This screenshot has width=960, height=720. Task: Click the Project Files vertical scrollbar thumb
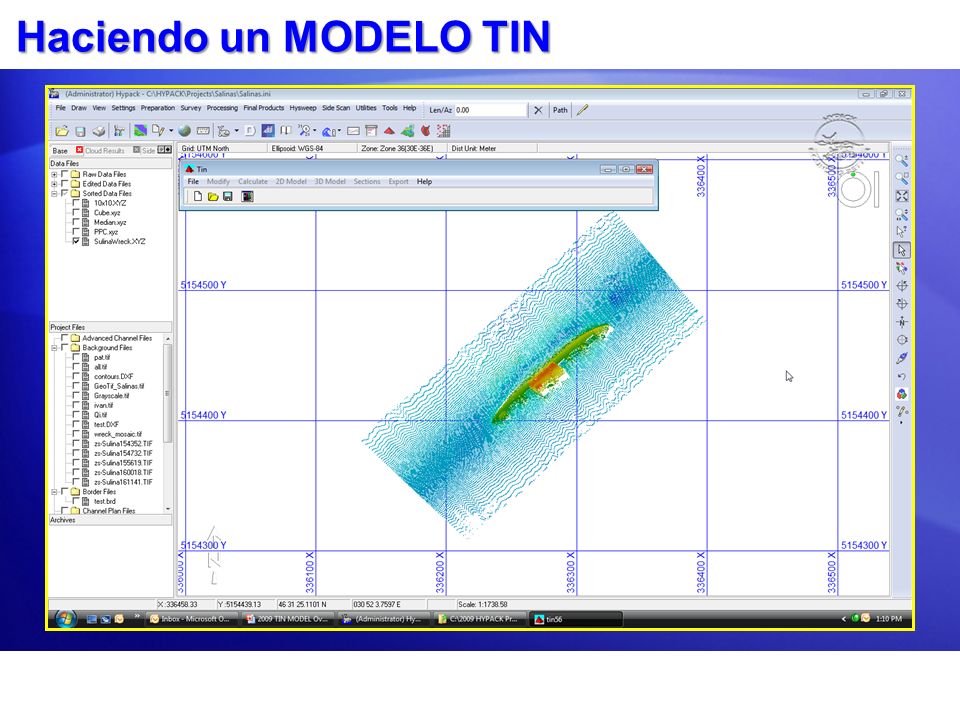(167, 394)
